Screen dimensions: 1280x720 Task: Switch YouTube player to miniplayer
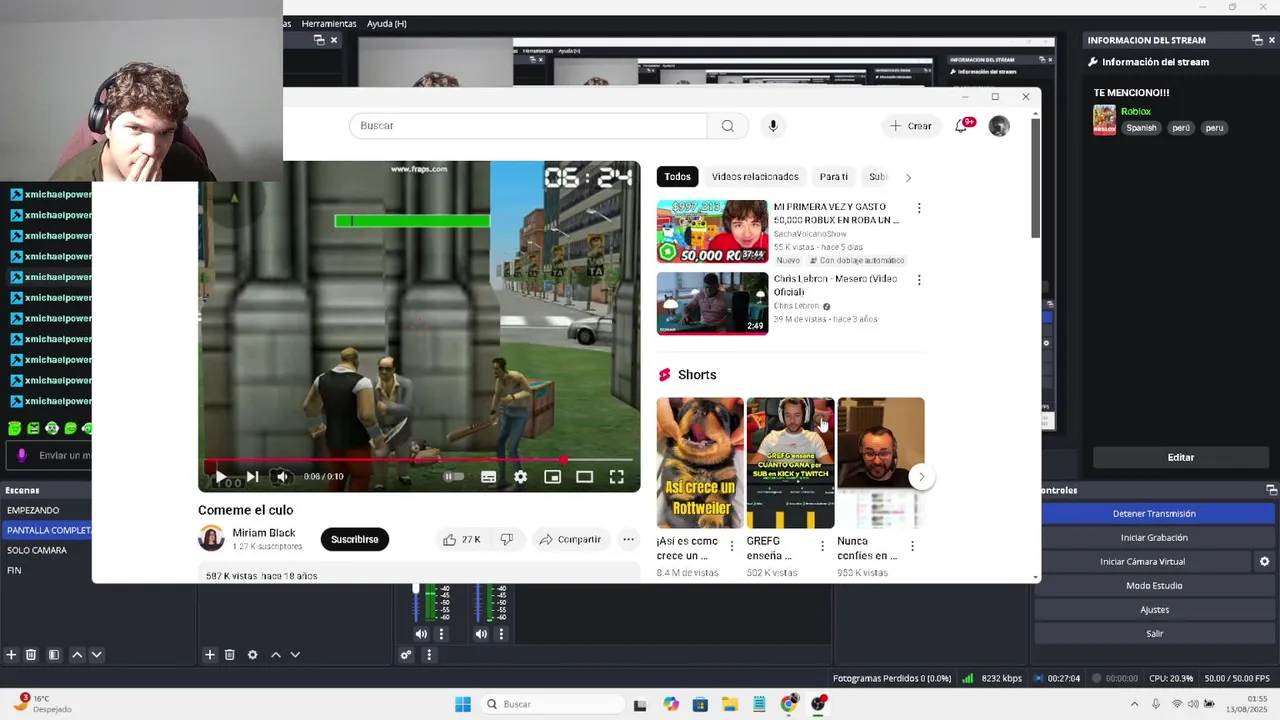[x=552, y=477]
